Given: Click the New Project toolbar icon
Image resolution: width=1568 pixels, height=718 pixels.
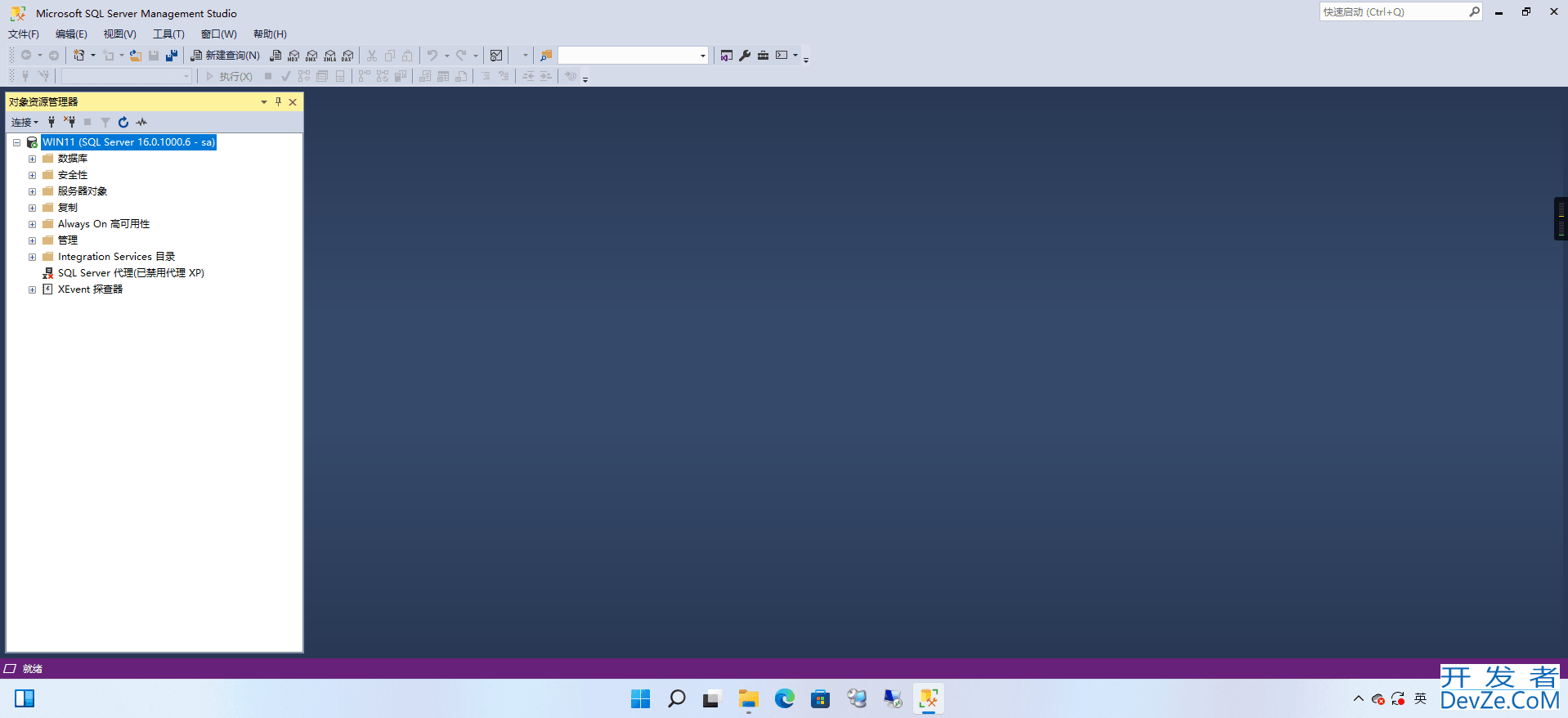Looking at the screenshot, I should [x=79, y=56].
